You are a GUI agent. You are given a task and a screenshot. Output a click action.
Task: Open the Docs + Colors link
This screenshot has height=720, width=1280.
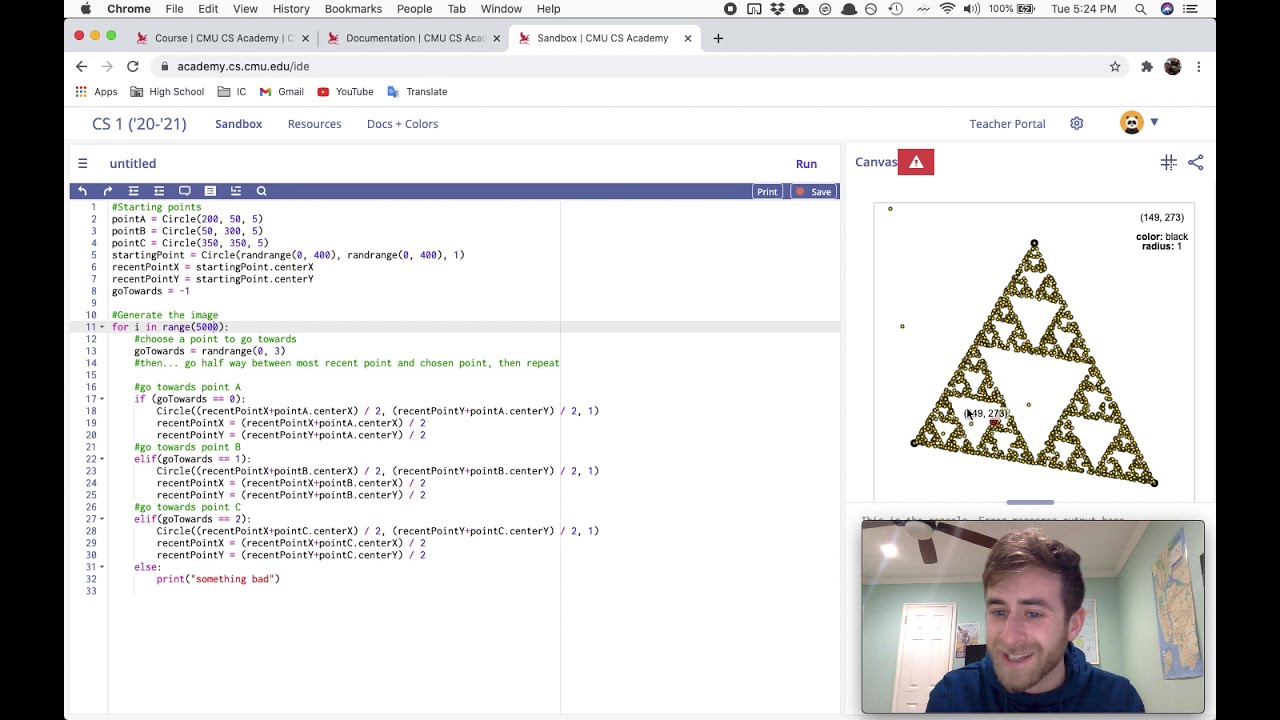(x=402, y=124)
